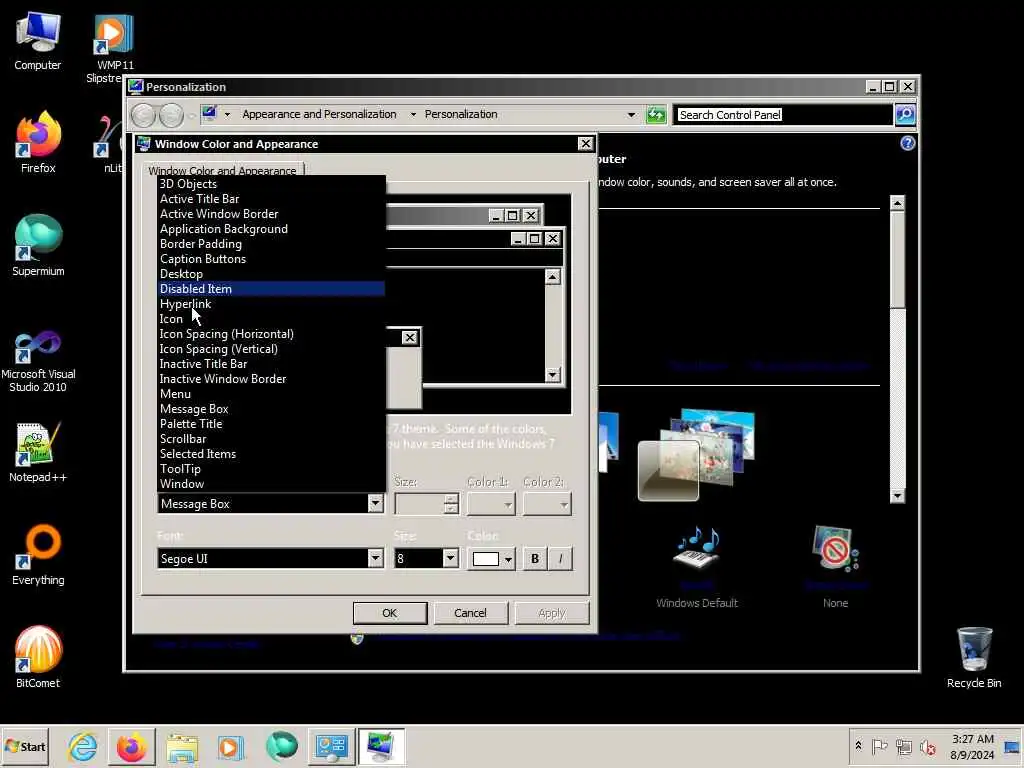Select Window at the list bottom

pyautogui.click(x=272, y=485)
